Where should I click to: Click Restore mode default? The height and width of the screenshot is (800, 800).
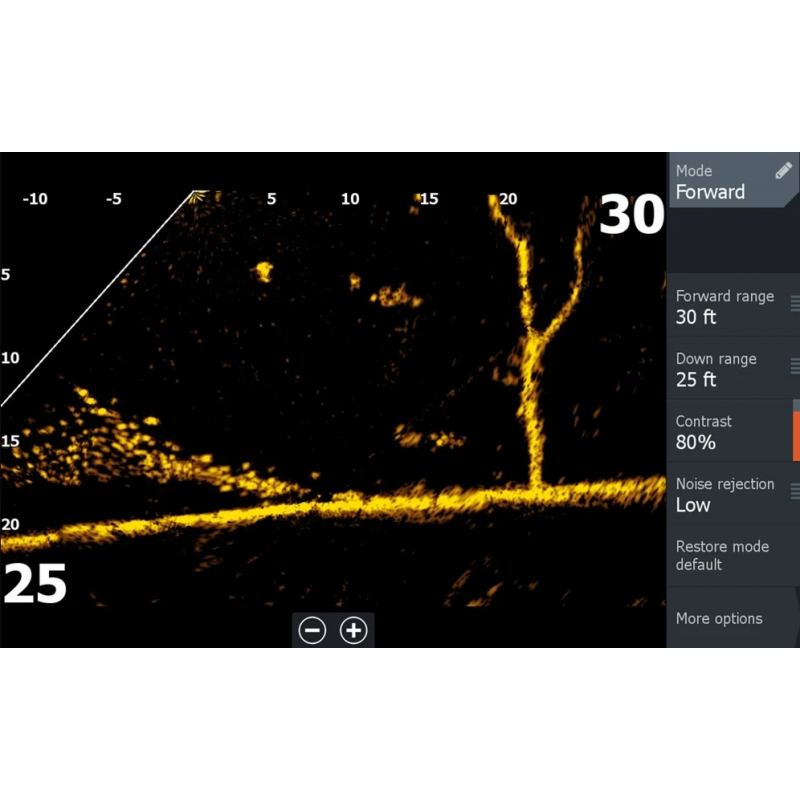pos(733,556)
